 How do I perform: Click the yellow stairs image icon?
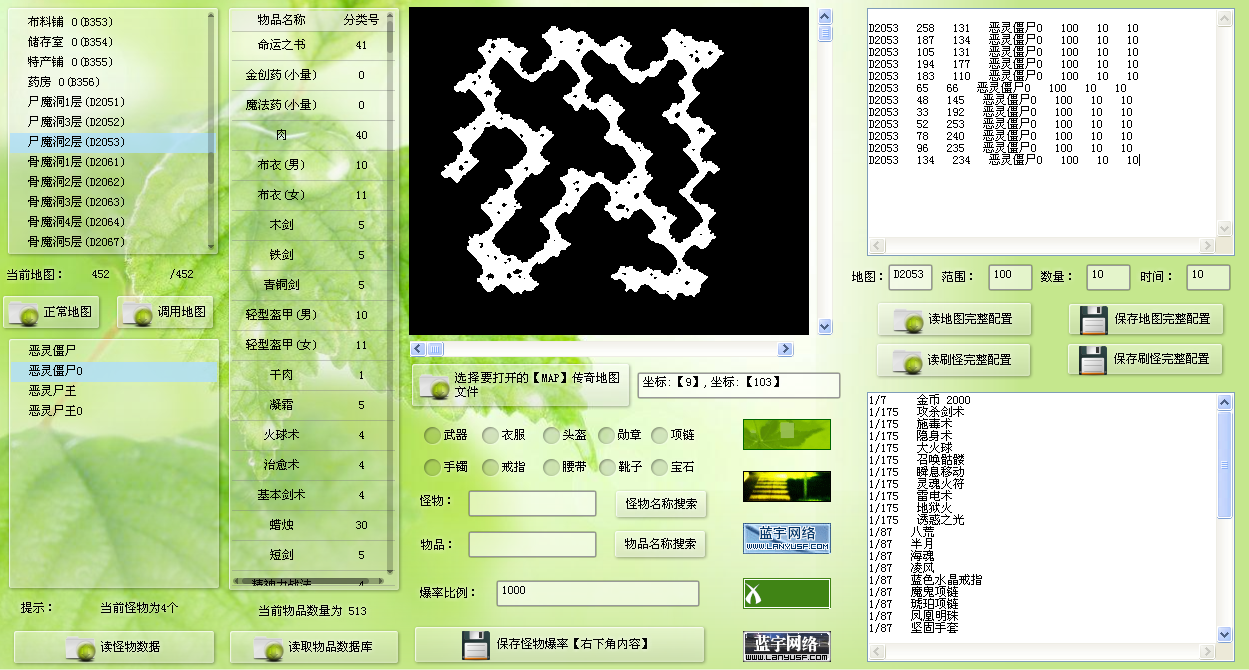click(x=787, y=486)
